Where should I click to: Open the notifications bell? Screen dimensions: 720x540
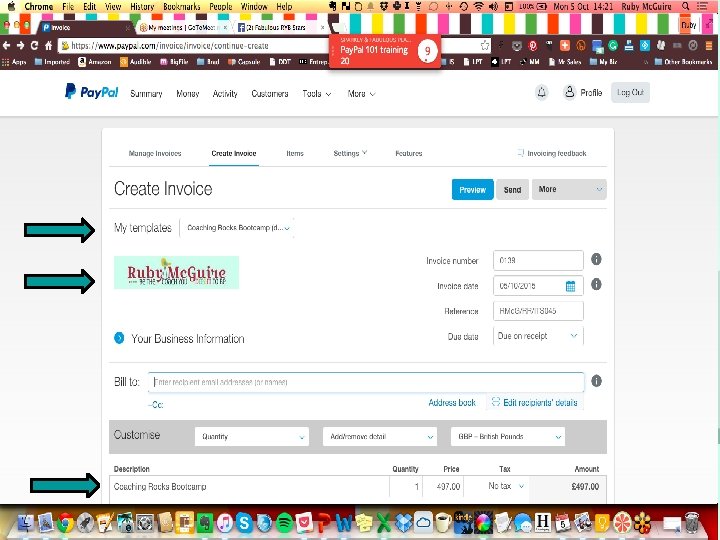pos(541,93)
